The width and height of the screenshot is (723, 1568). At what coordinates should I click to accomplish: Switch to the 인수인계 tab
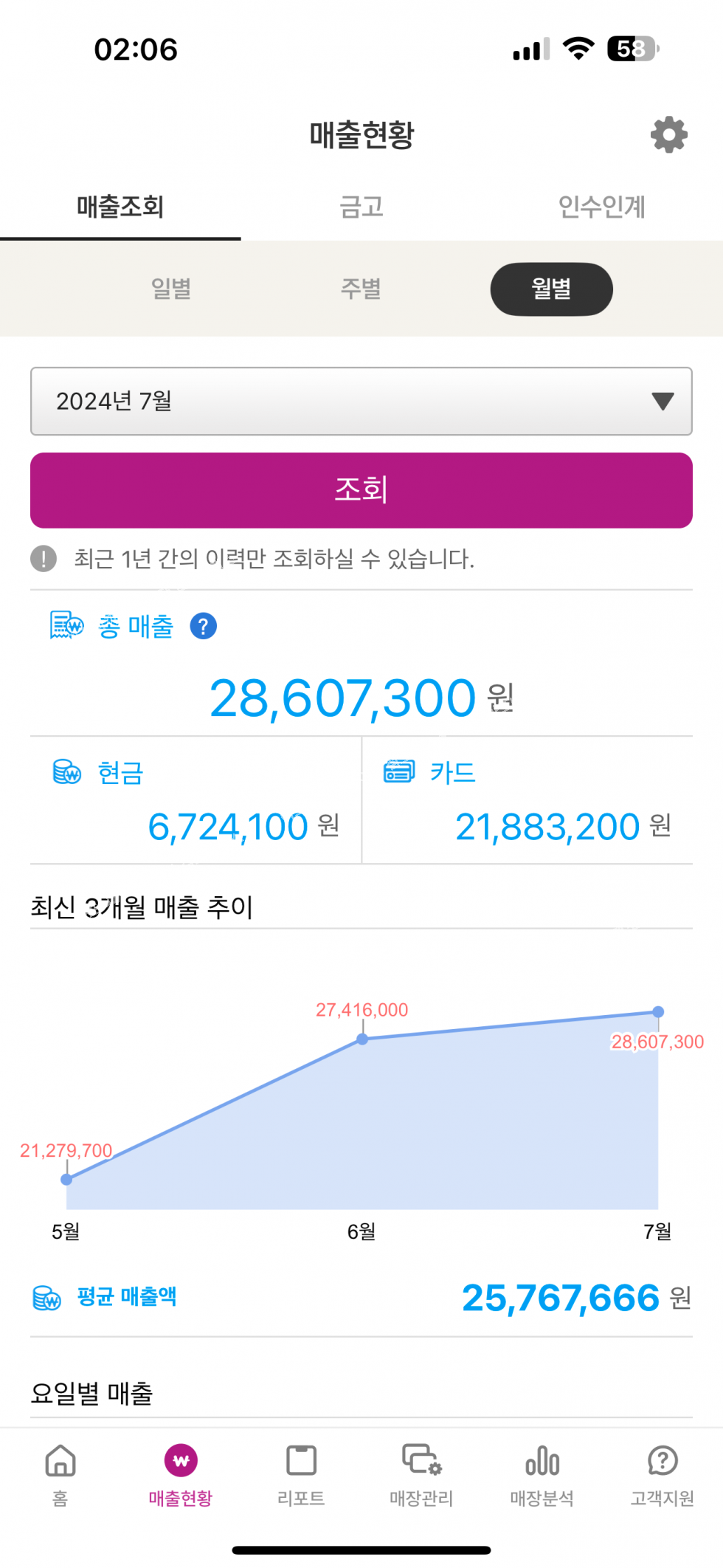pos(601,207)
